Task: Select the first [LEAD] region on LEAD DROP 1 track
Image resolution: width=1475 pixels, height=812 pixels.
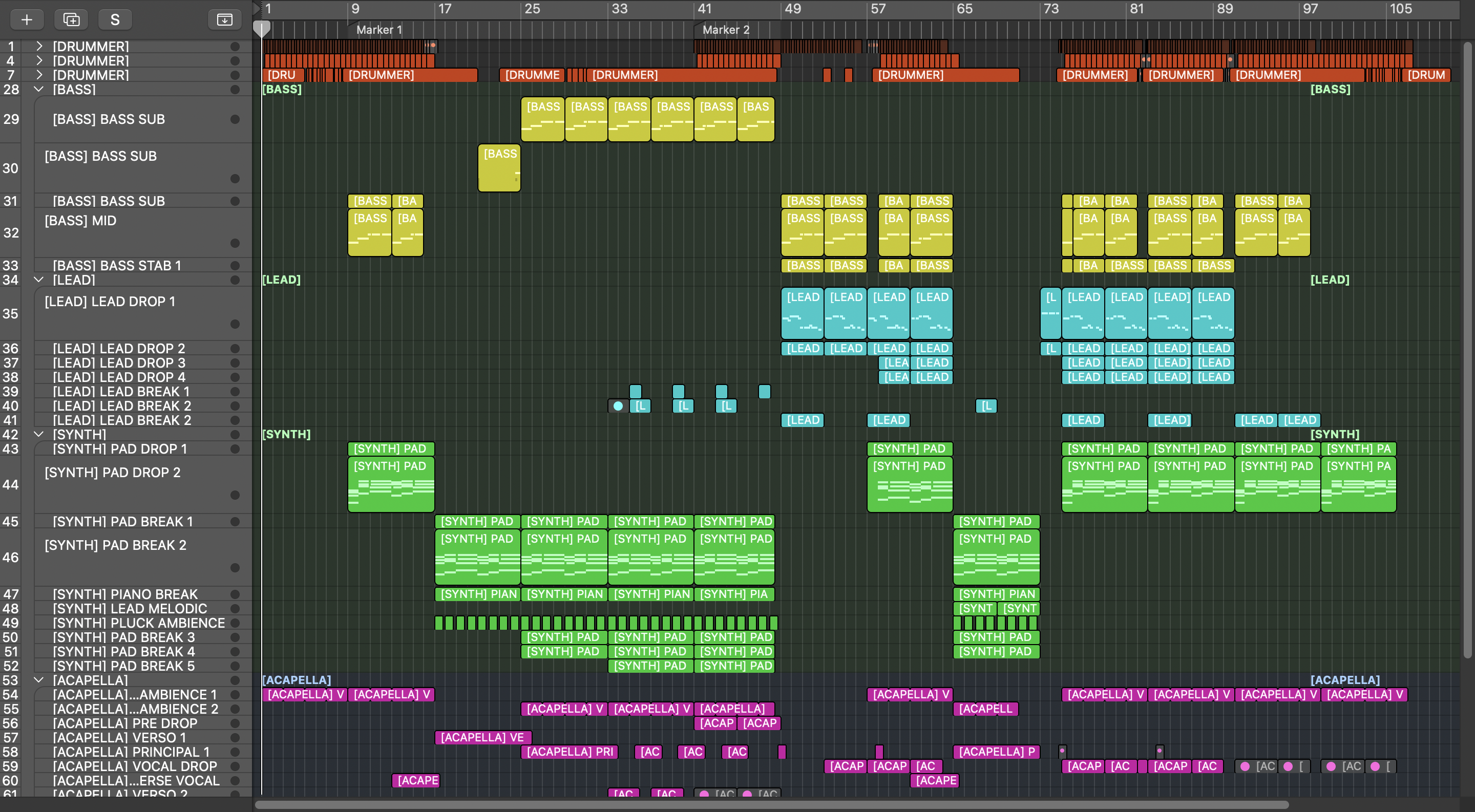Action: [x=802, y=313]
